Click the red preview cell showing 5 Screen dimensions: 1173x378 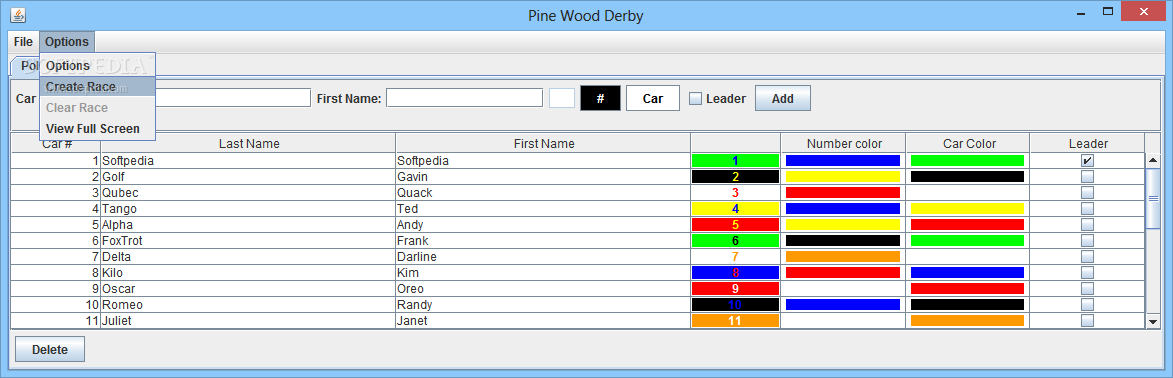[x=735, y=225]
